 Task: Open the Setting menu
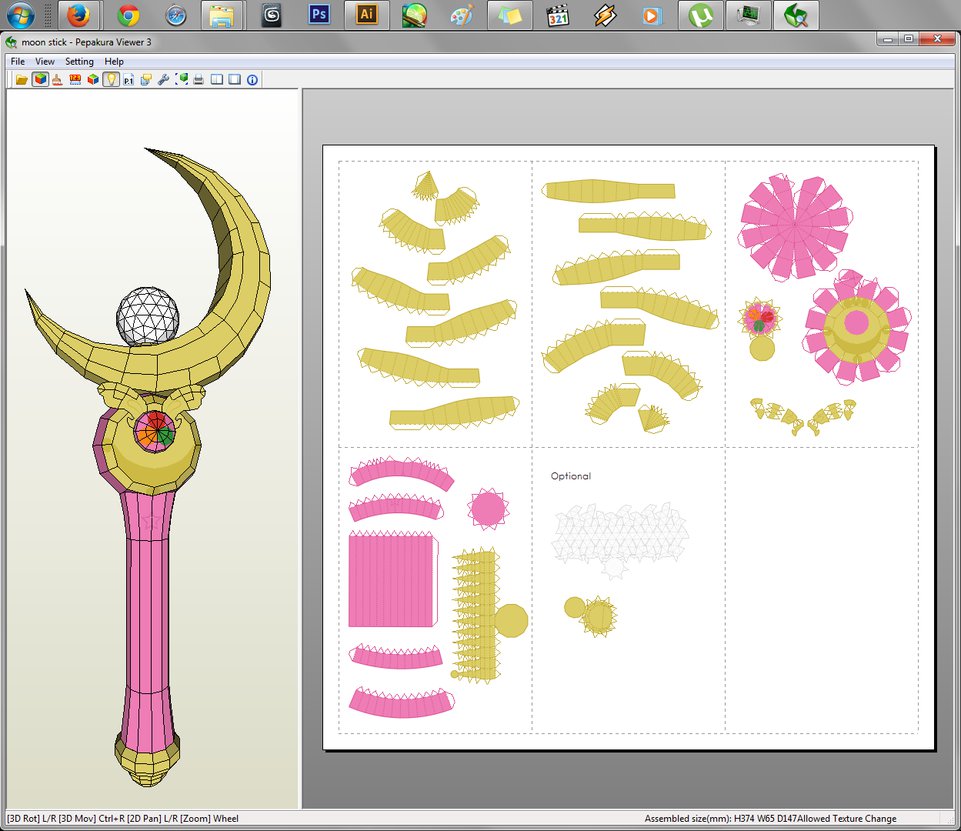click(x=79, y=61)
